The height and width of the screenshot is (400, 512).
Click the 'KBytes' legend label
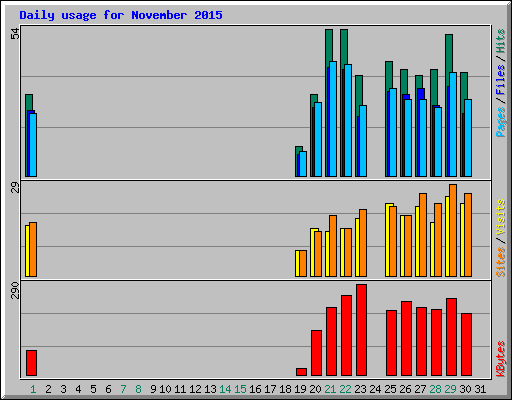(500, 359)
